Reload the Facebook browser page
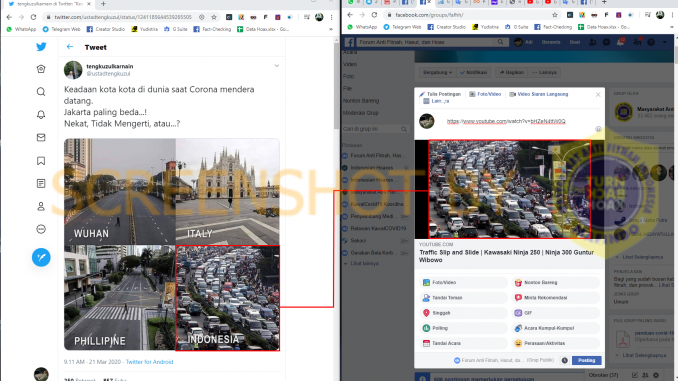The height and width of the screenshot is (381, 678). click(x=374, y=15)
